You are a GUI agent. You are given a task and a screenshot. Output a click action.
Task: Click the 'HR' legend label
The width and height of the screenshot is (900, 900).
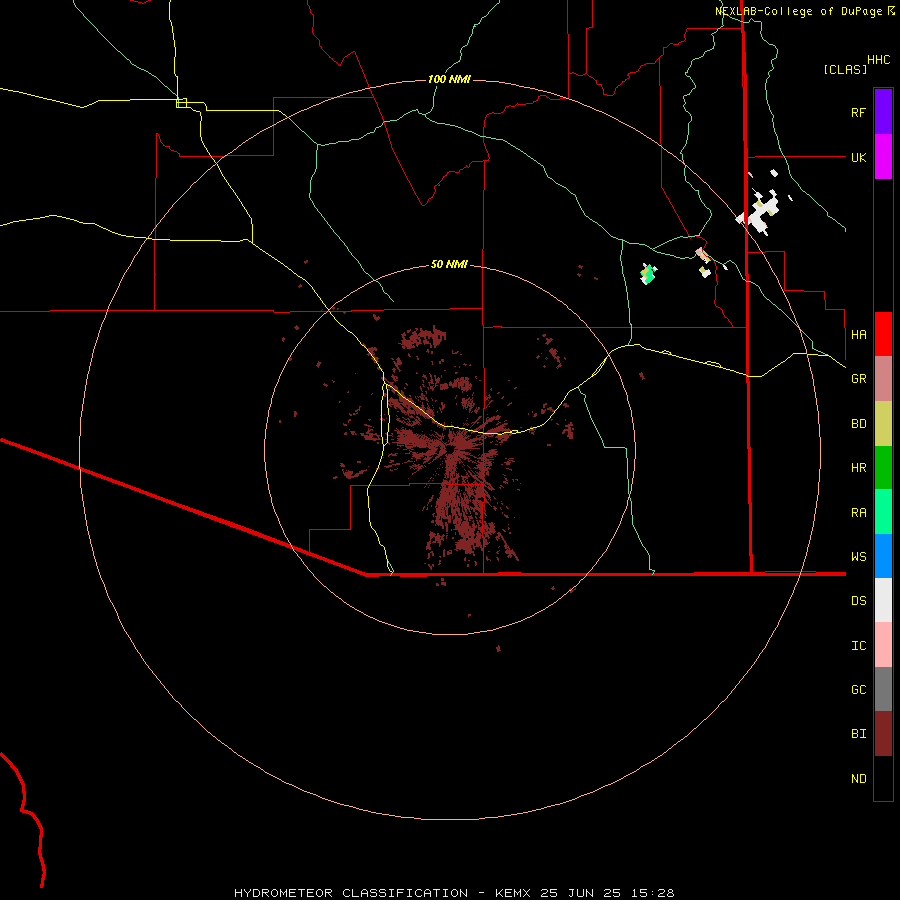(858, 468)
